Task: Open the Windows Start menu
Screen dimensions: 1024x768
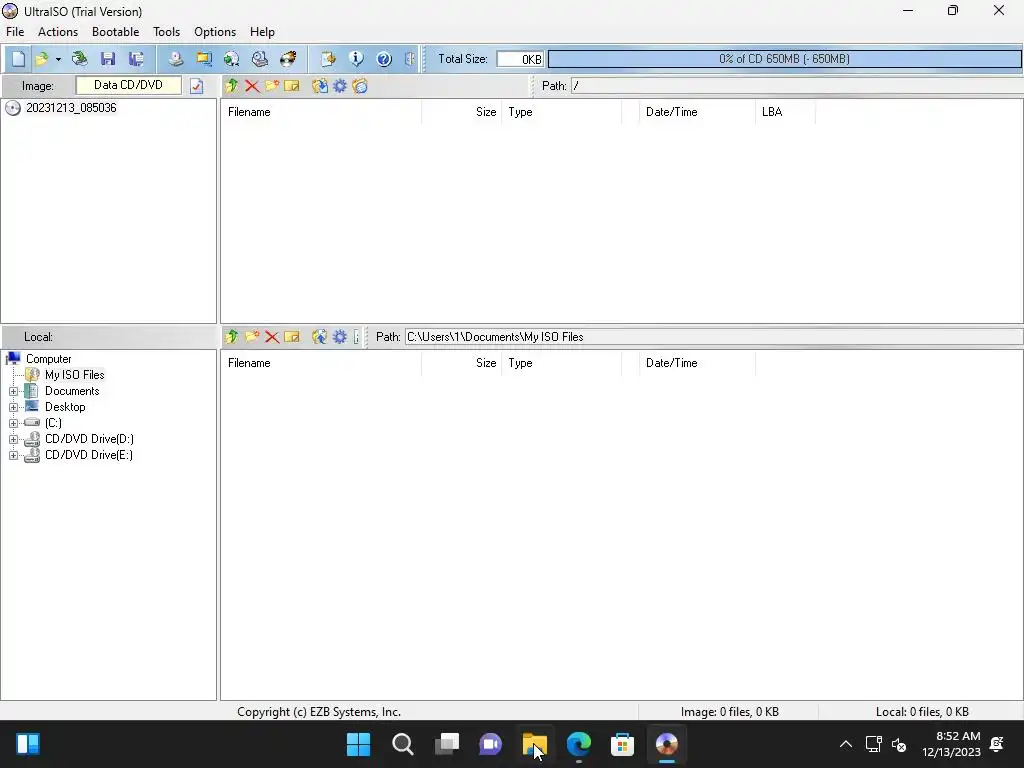Action: pos(359,744)
